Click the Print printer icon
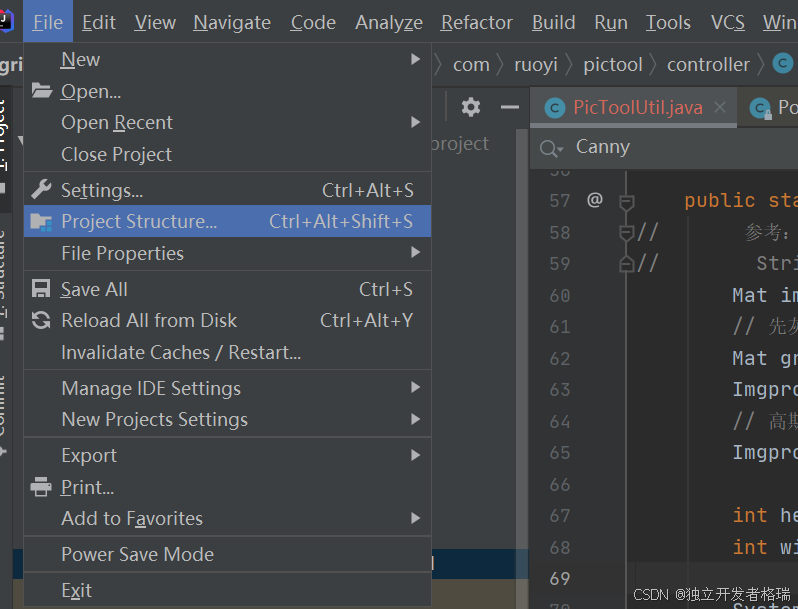The width and height of the screenshot is (798, 609). [41, 487]
